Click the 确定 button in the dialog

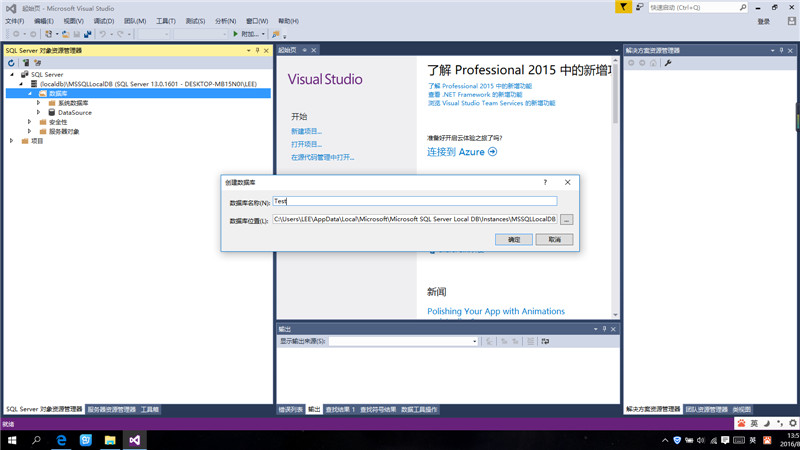coord(514,240)
